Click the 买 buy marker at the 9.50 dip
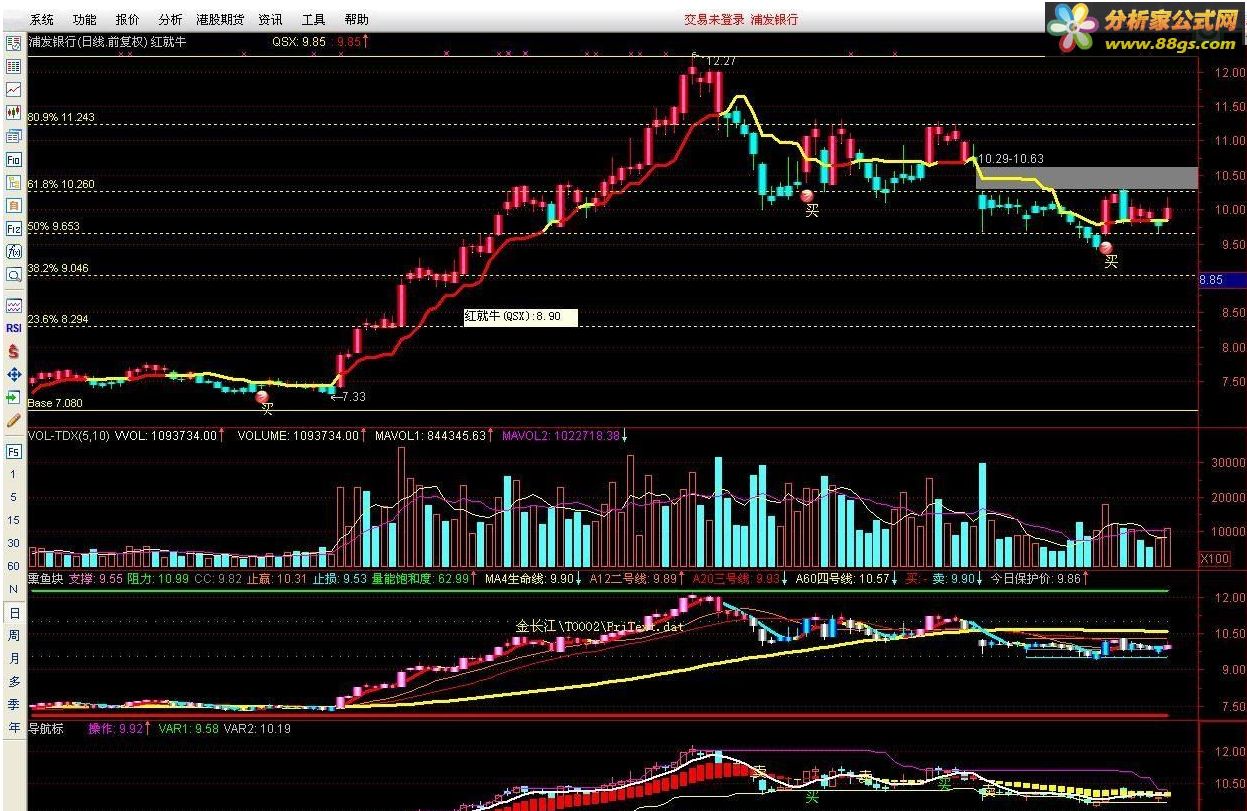The image size is (1247, 811). 1110,262
